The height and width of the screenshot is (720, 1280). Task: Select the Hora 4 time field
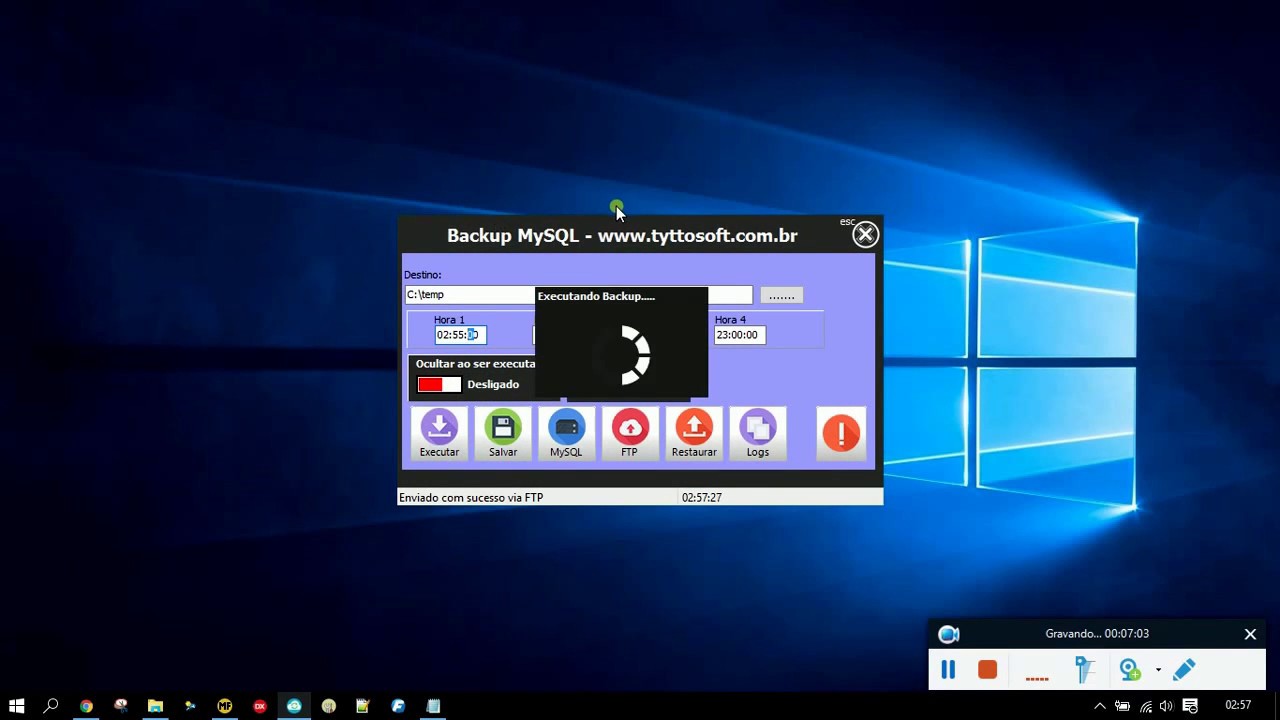click(739, 335)
